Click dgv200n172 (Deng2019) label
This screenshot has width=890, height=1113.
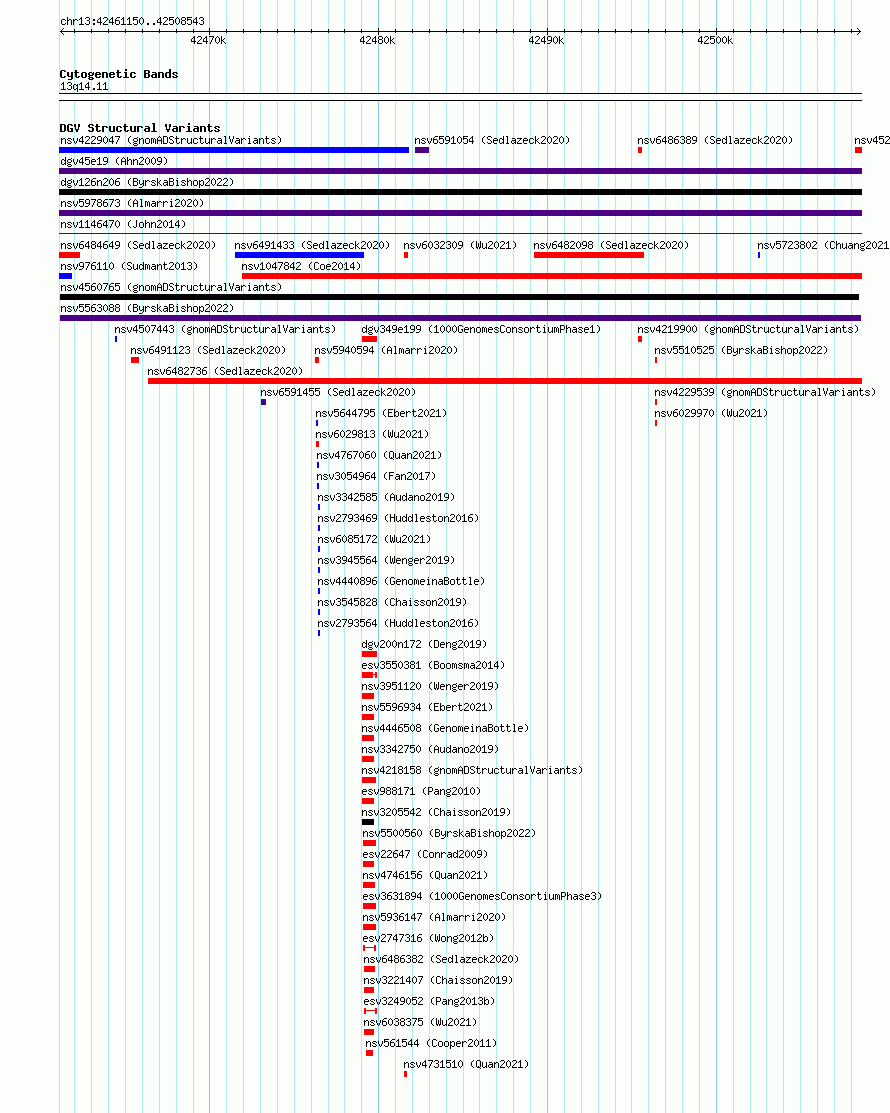coord(424,645)
